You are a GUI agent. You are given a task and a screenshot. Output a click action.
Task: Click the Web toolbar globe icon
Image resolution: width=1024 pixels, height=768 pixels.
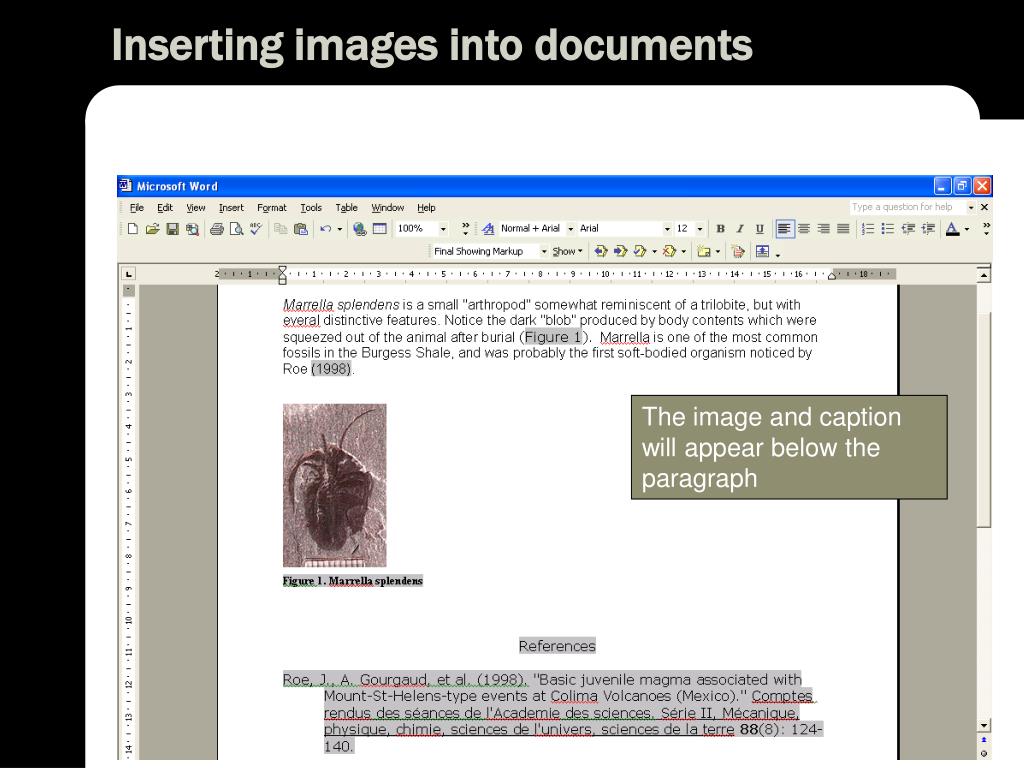coord(359,229)
